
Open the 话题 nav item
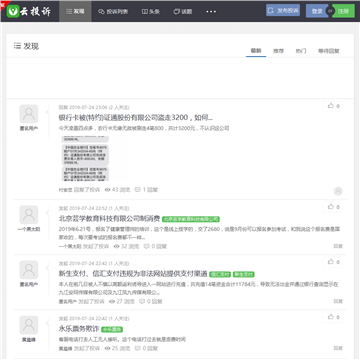pyautogui.click(x=183, y=12)
